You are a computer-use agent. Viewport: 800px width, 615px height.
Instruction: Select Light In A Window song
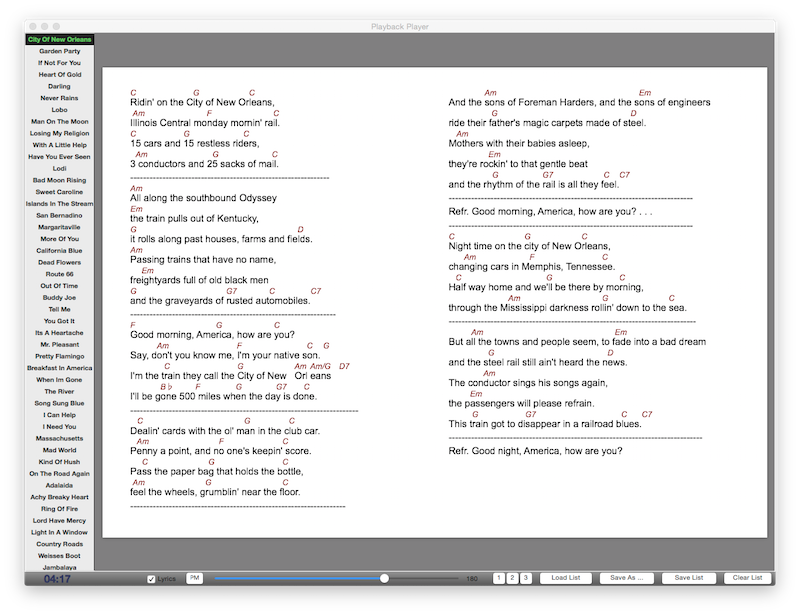point(60,532)
